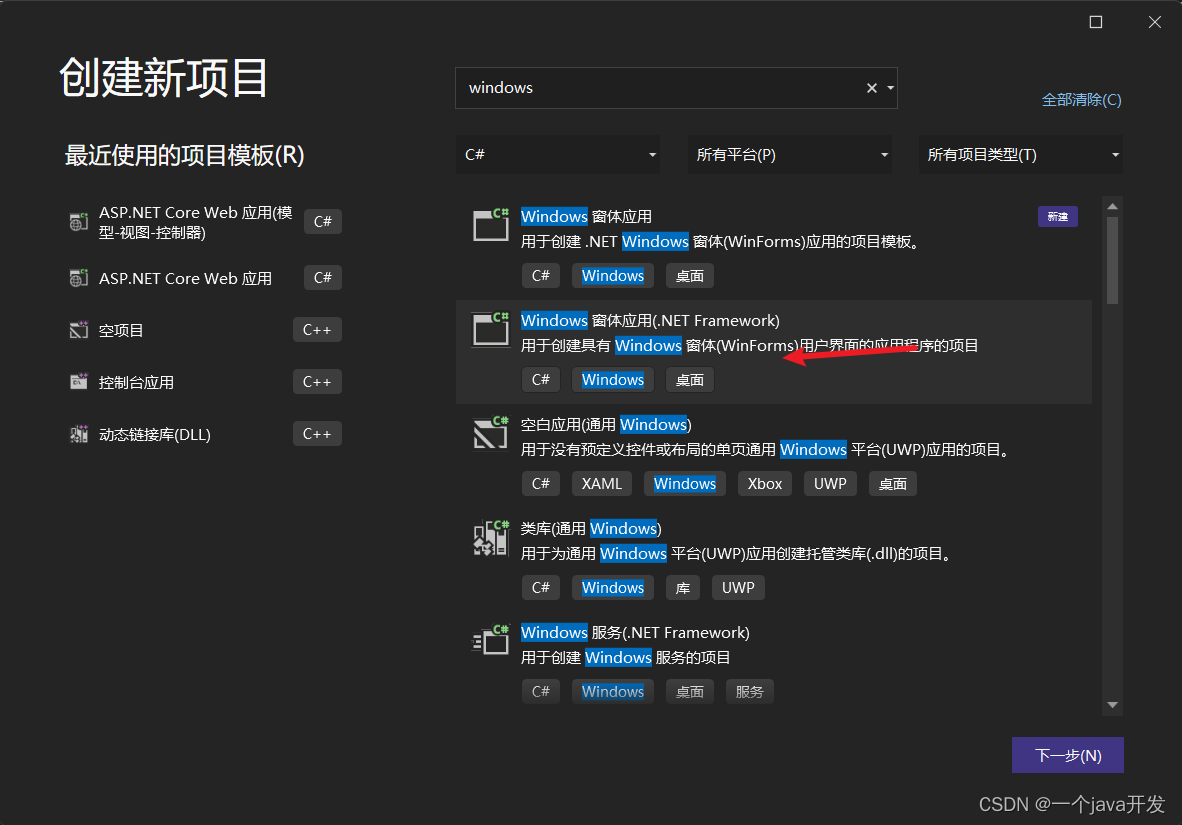This screenshot has height=825, width=1182.
Task: Click the 全部清除(C) link
Action: click(1081, 100)
